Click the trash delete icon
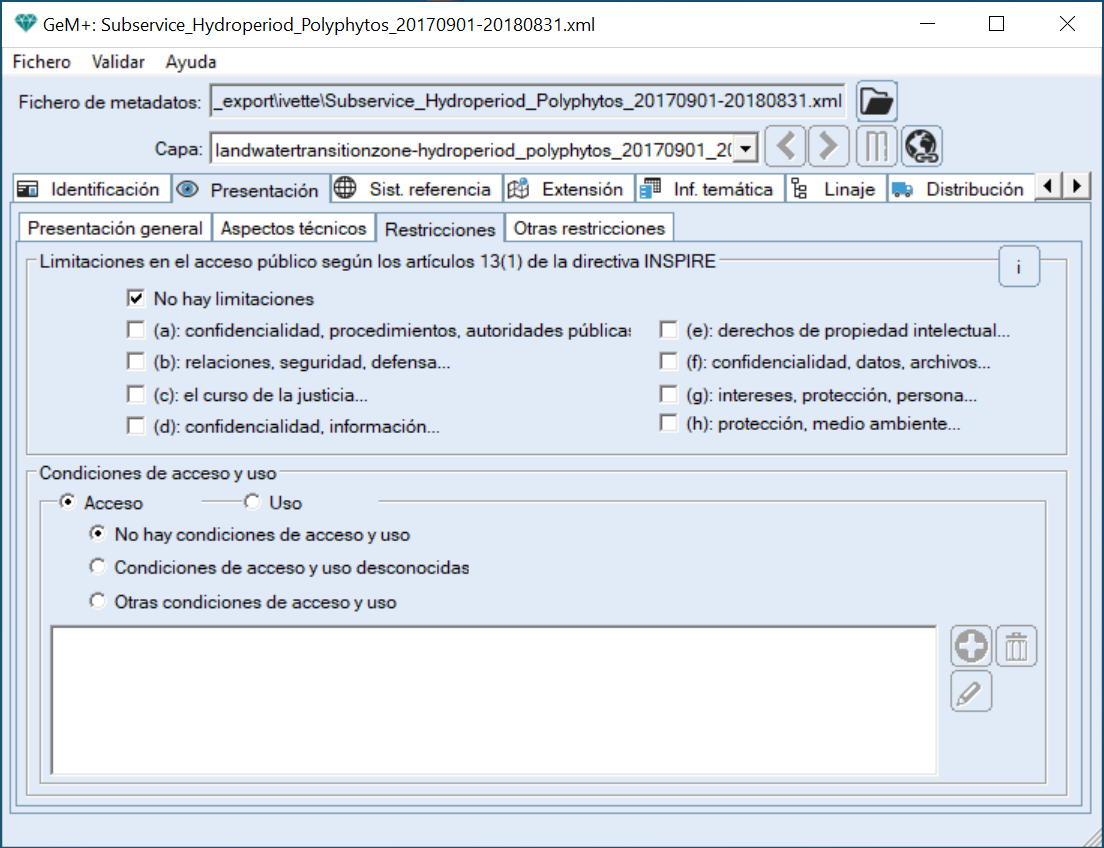This screenshot has height=848, width=1104. tap(1016, 647)
